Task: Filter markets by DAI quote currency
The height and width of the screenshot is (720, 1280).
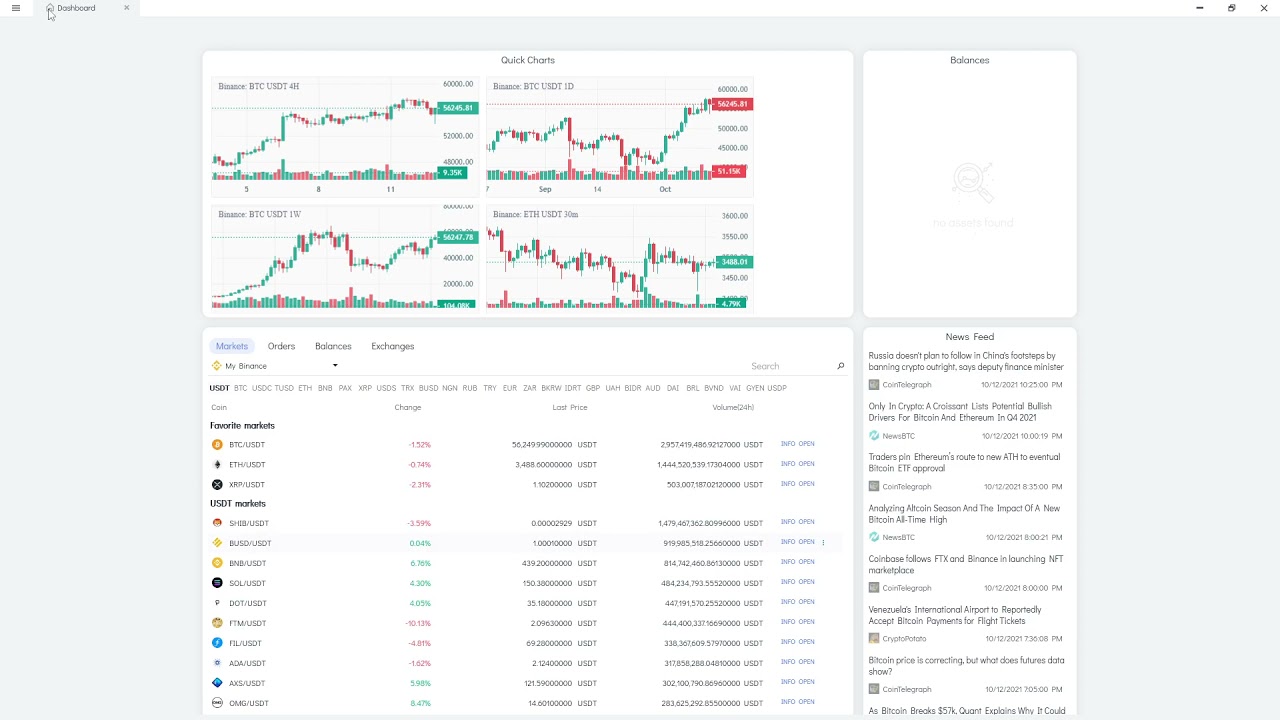Action: [673, 388]
